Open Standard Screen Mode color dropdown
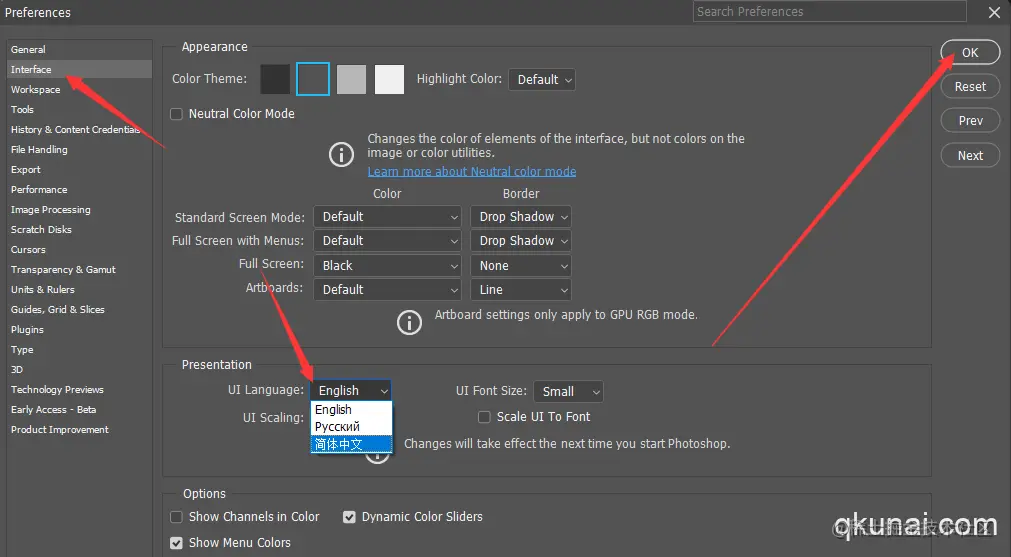 pyautogui.click(x=388, y=217)
